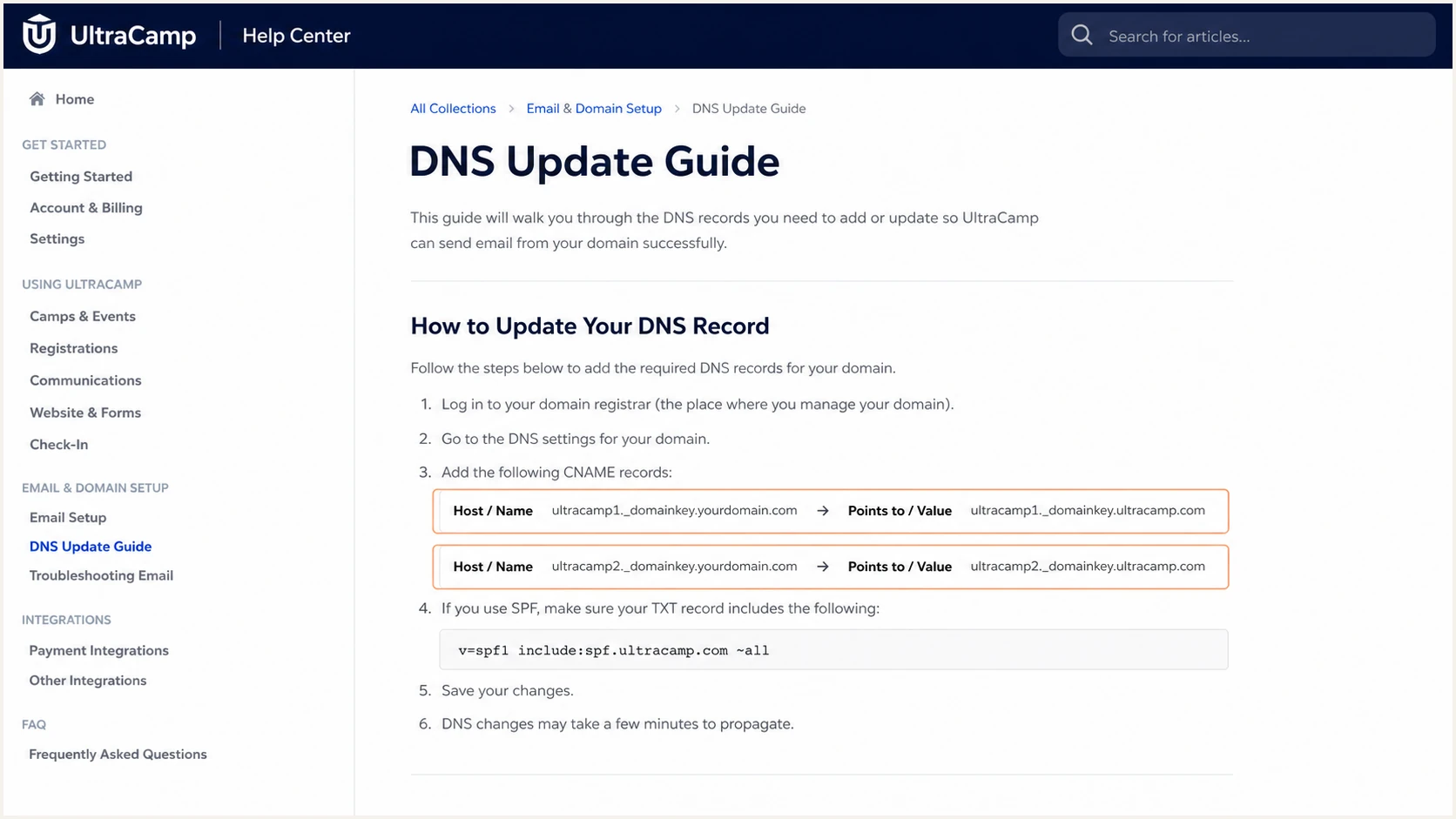The width and height of the screenshot is (1456, 819).
Task: Select Check-In in the sidebar
Action: (x=59, y=444)
